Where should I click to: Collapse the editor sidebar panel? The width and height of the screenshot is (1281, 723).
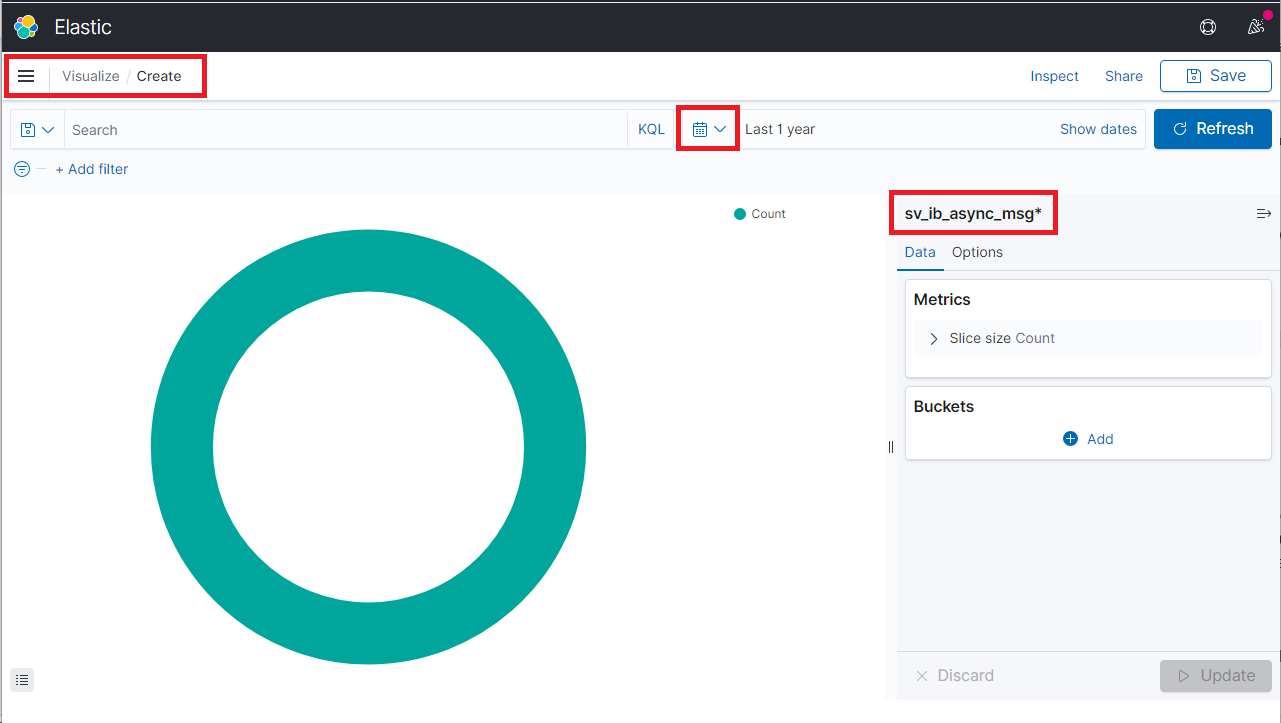[1263, 214]
